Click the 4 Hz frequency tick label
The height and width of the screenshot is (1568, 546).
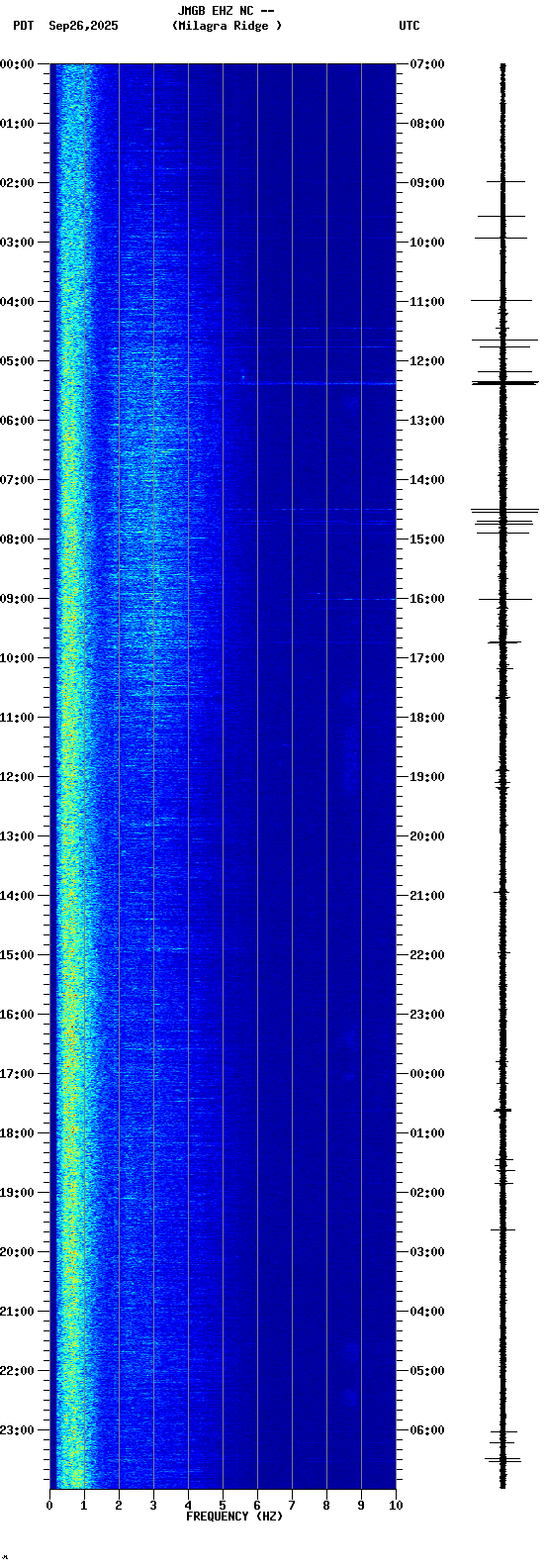(x=188, y=1506)
